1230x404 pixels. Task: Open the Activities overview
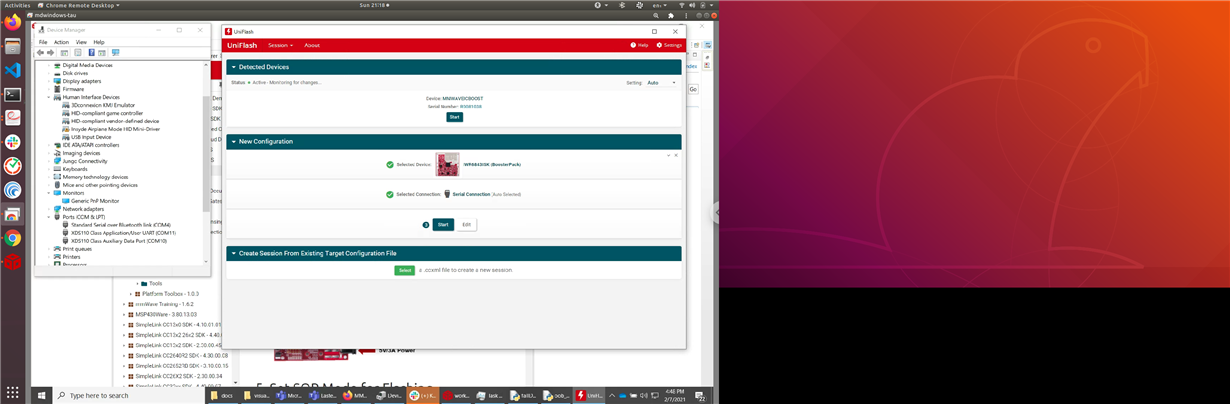pyautogui.click(x=18, y=5)
